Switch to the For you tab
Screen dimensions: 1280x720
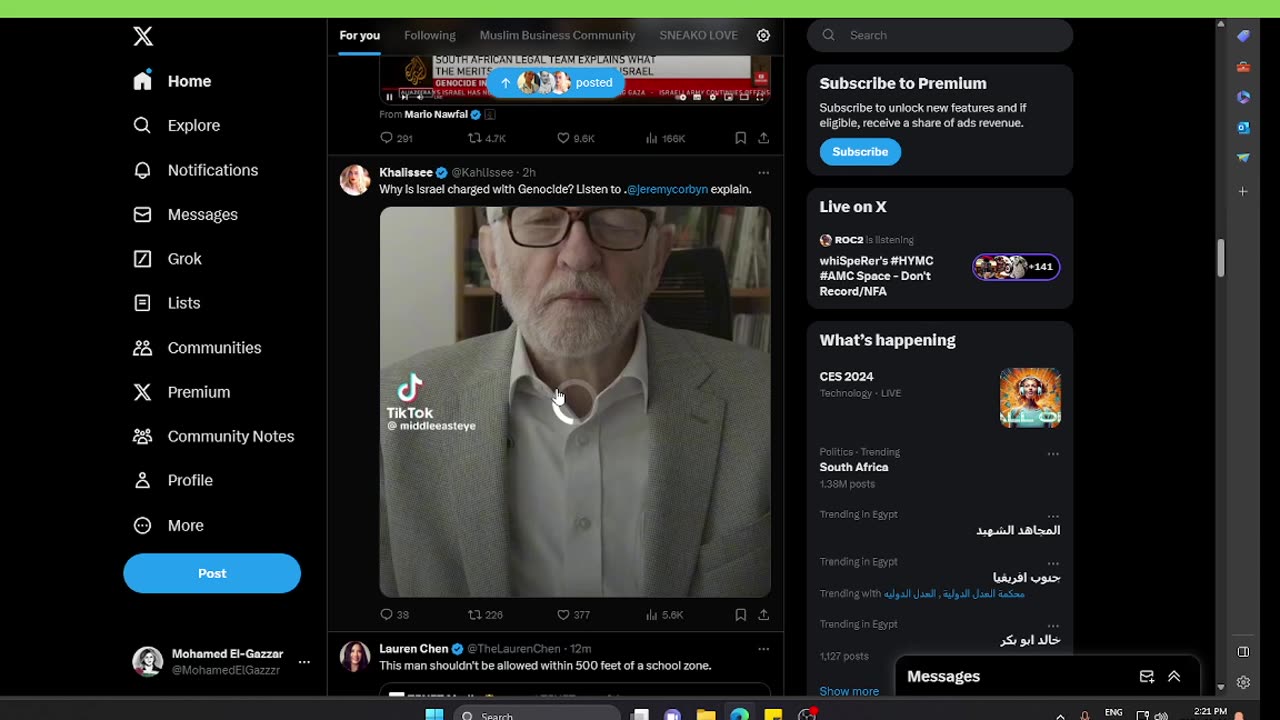pyautogui.click(x=359, y=35)
